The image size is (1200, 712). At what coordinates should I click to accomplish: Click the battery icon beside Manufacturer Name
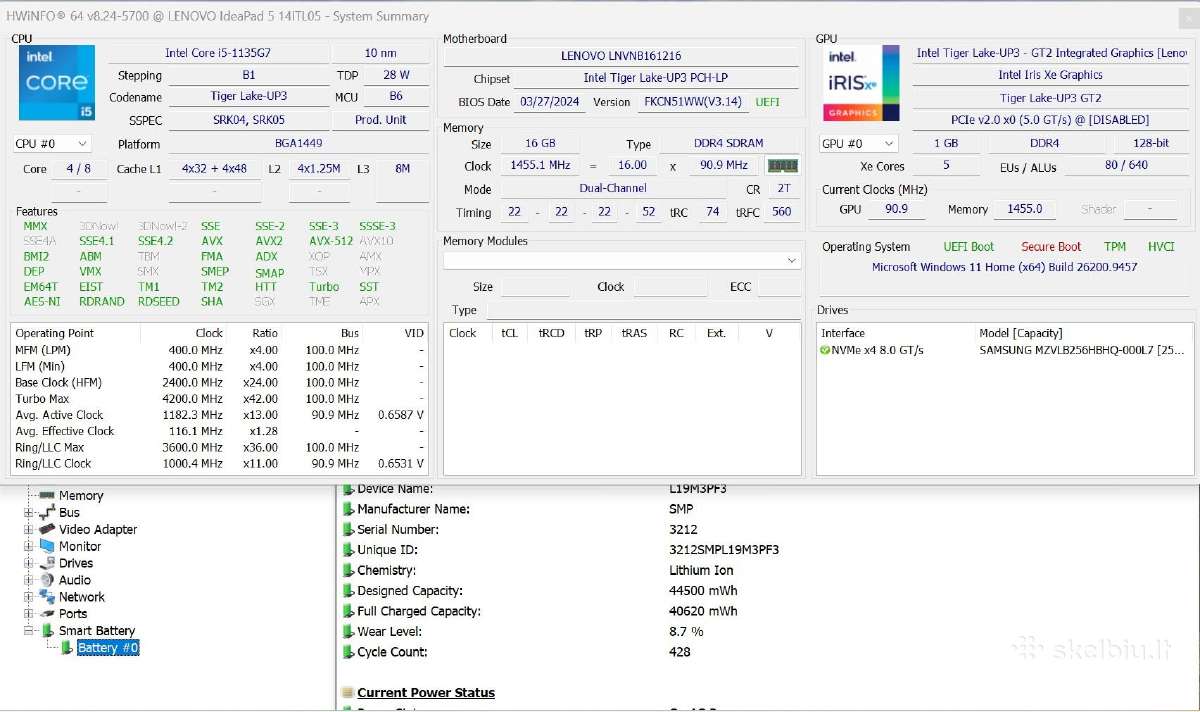coord(348,509)
